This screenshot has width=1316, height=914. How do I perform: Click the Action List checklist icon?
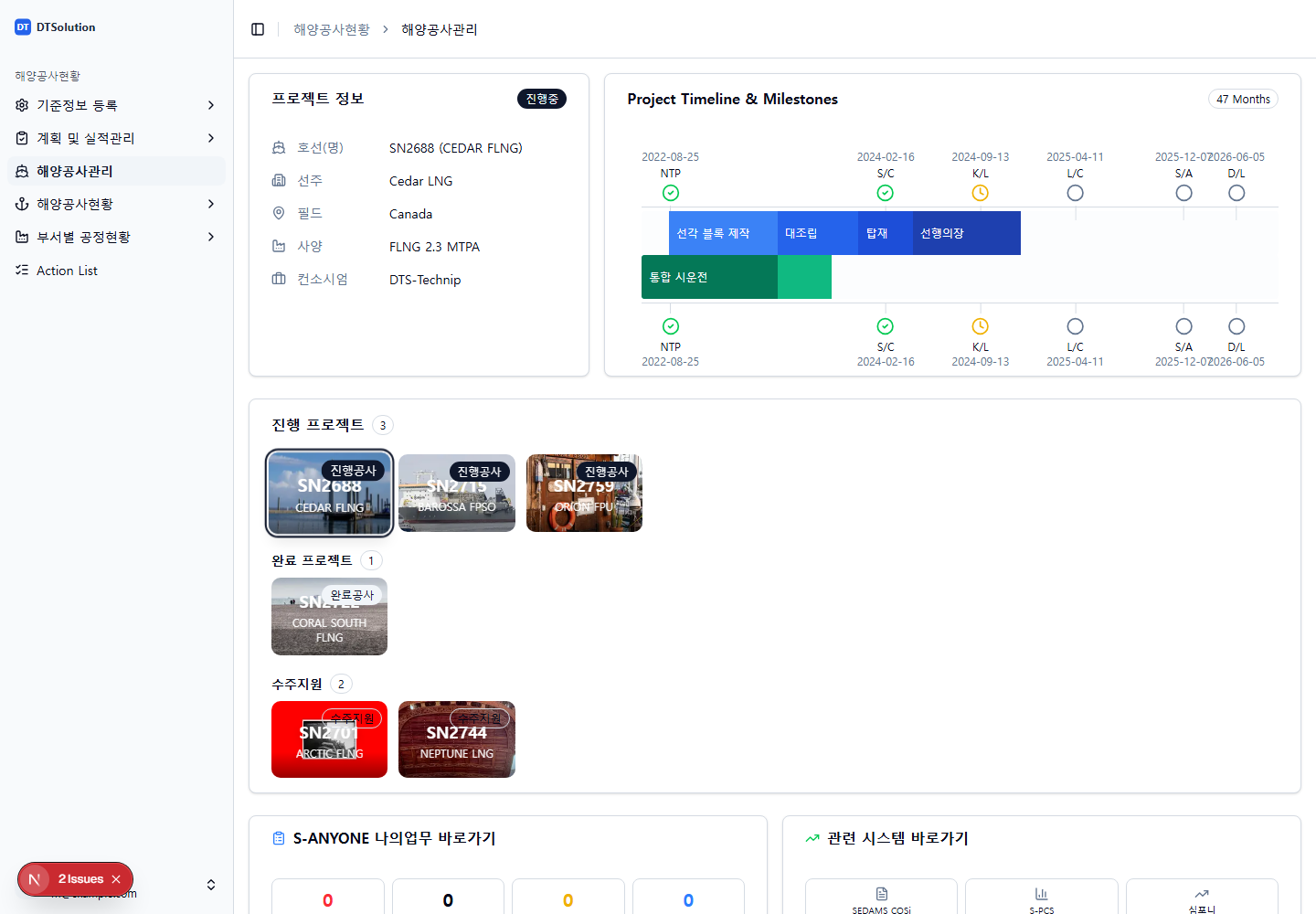tap(22, 270)
